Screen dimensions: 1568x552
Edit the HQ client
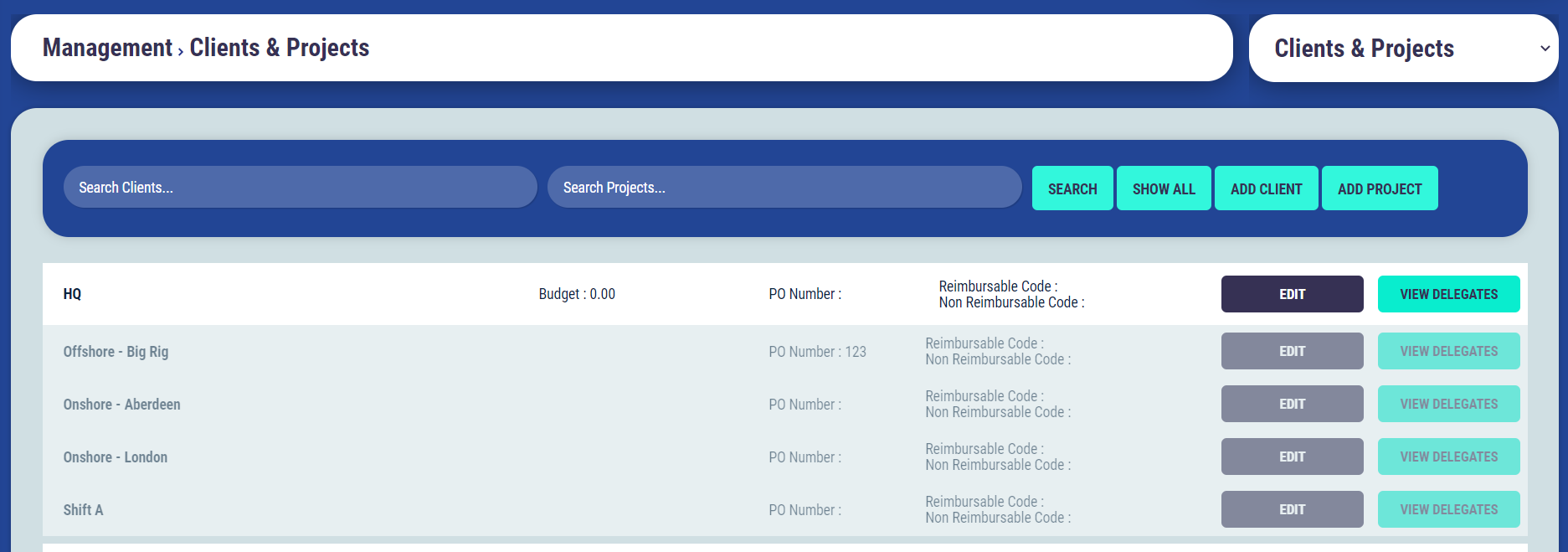point(1292,294)
